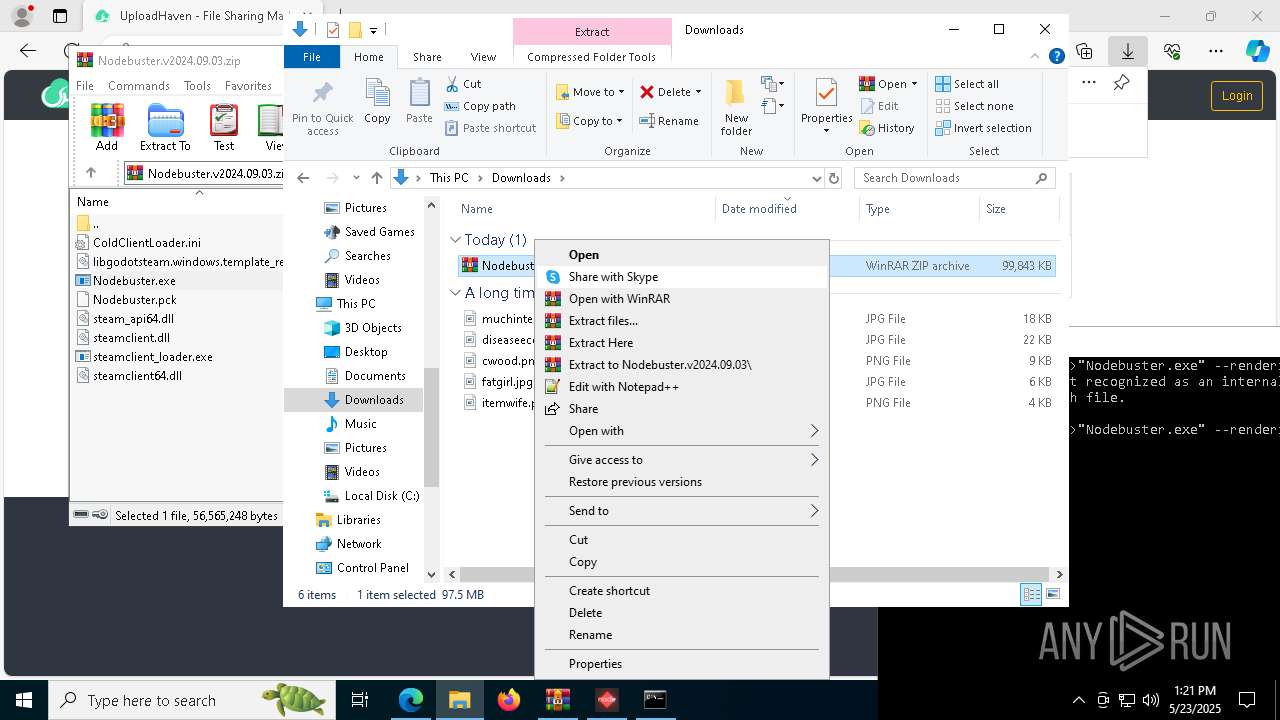Open Compressed Folder Tools tab
1280x720 pixels.
pyautogui.click(x=591, y=57)
